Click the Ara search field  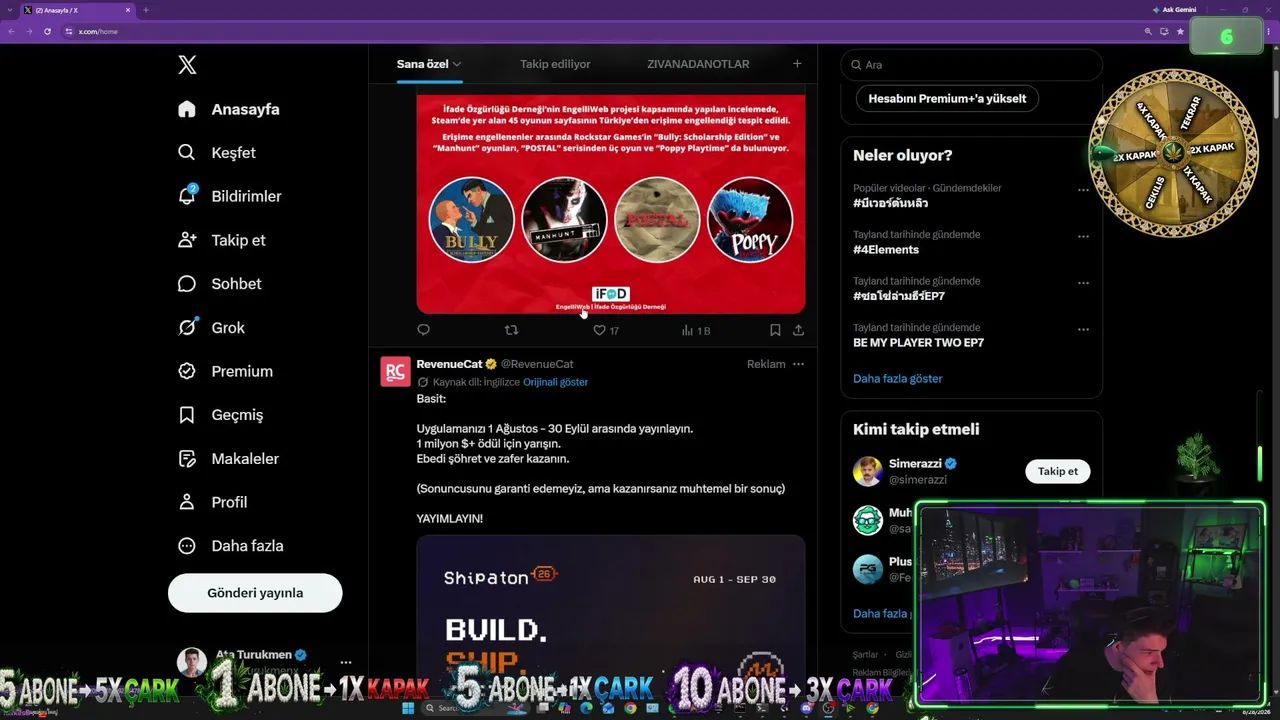(972, 65)
